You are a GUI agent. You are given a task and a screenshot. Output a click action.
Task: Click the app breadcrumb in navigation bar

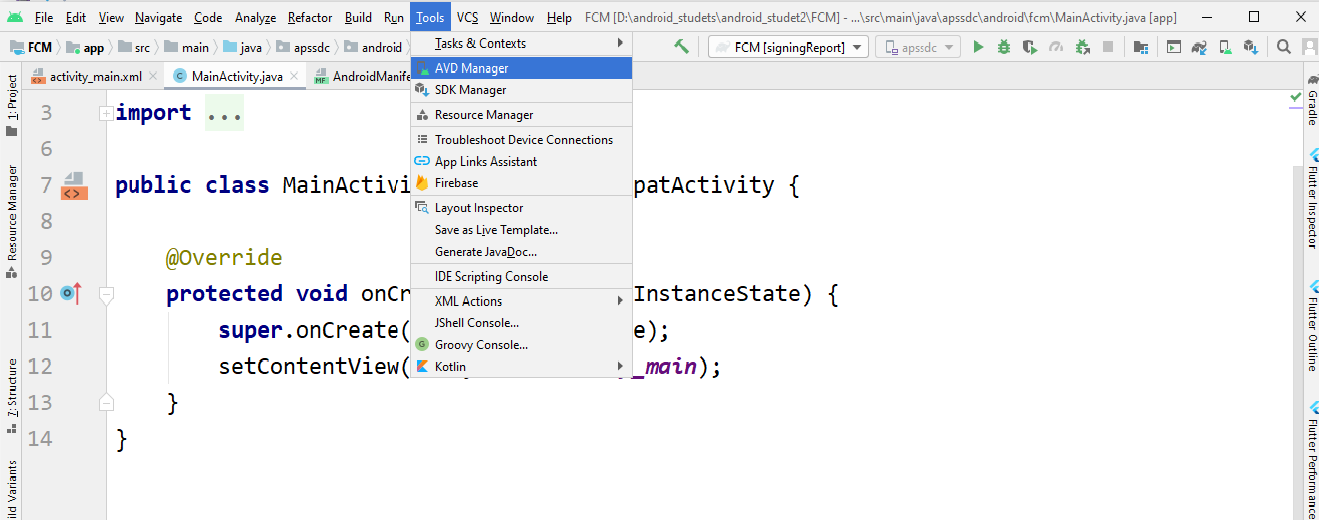[86, 47]
